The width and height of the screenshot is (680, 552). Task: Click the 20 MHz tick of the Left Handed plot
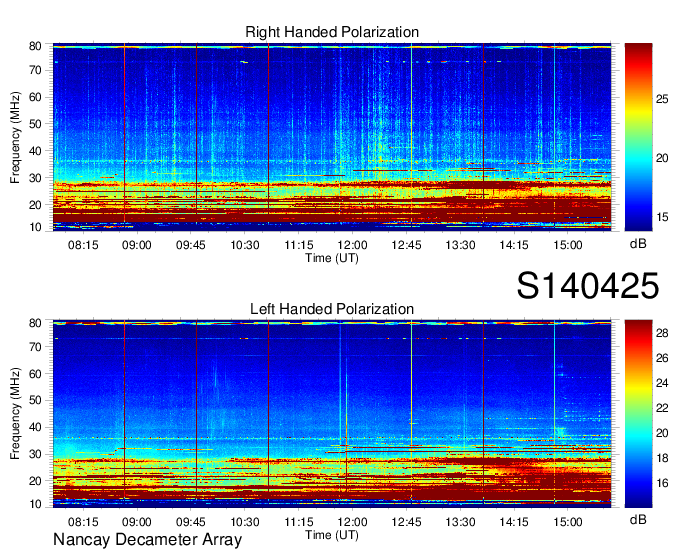pos(35,481)
